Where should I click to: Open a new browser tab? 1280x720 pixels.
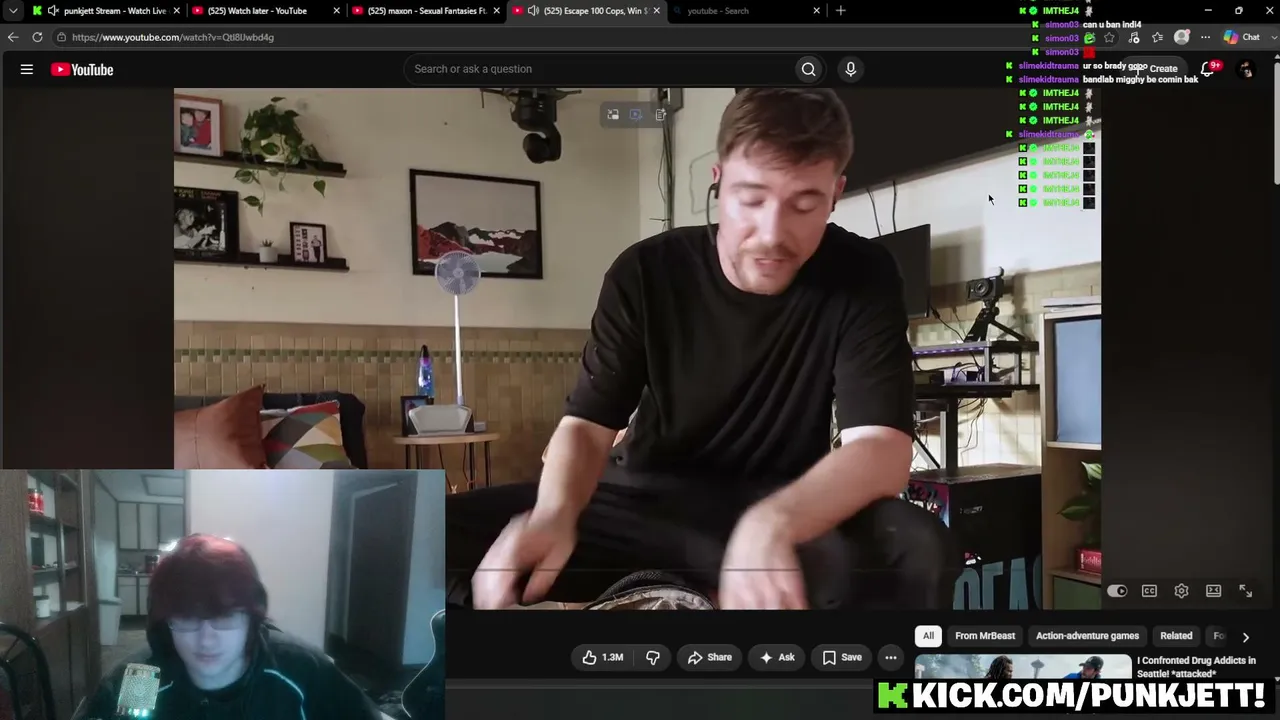[841, 11]
